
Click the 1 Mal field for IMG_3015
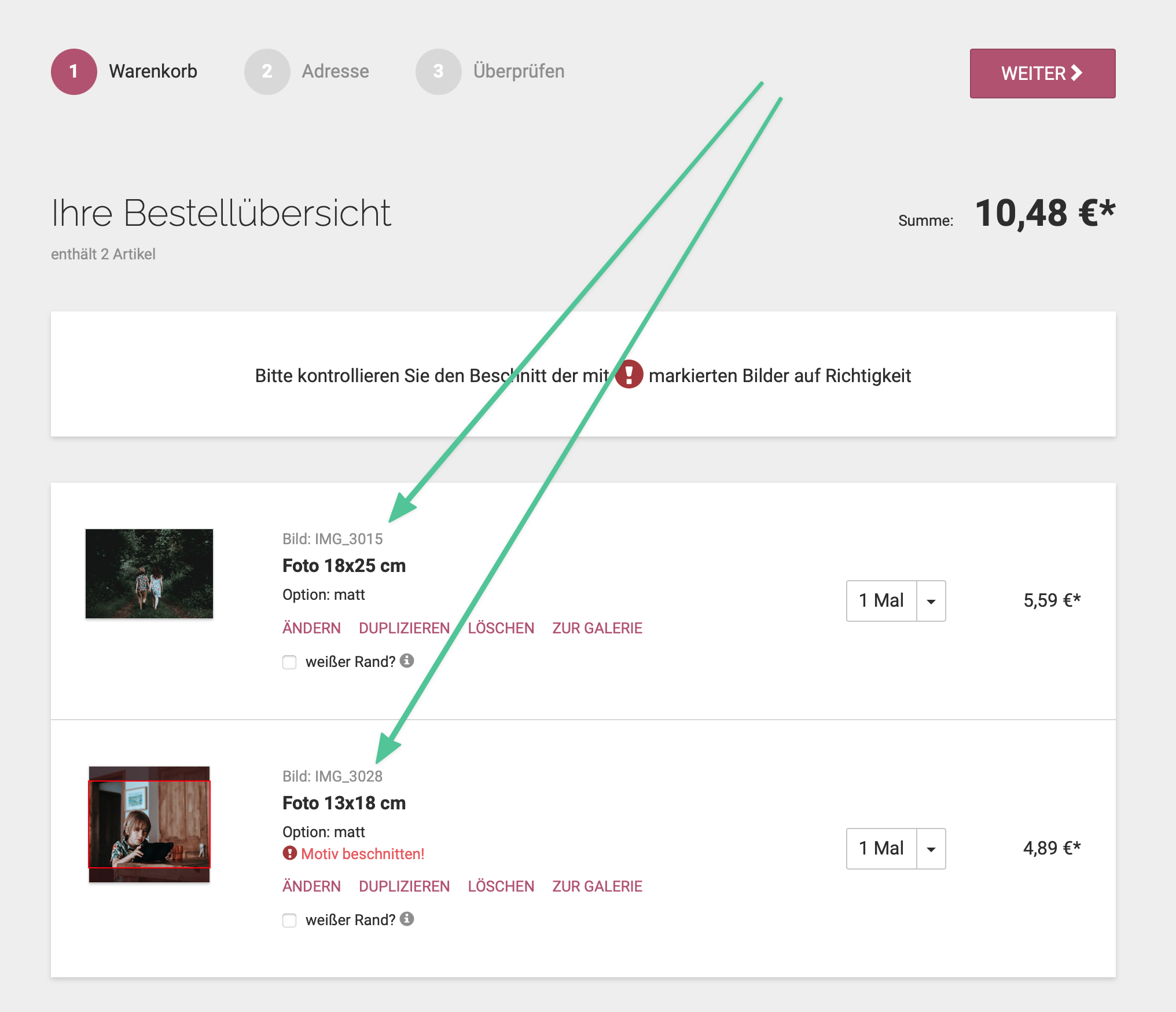click(881, 601)
